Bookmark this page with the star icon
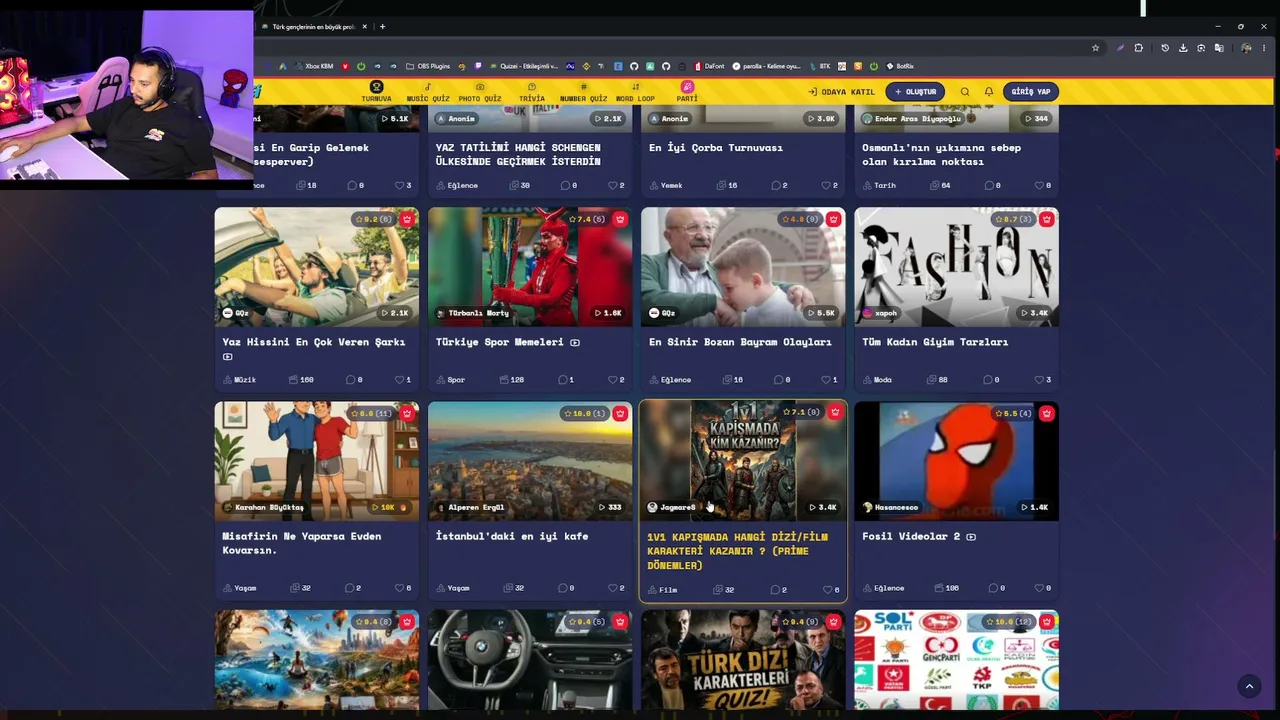Image resolution: width=1280 pixels, height=720 pixels. [x=1096, y=48]
